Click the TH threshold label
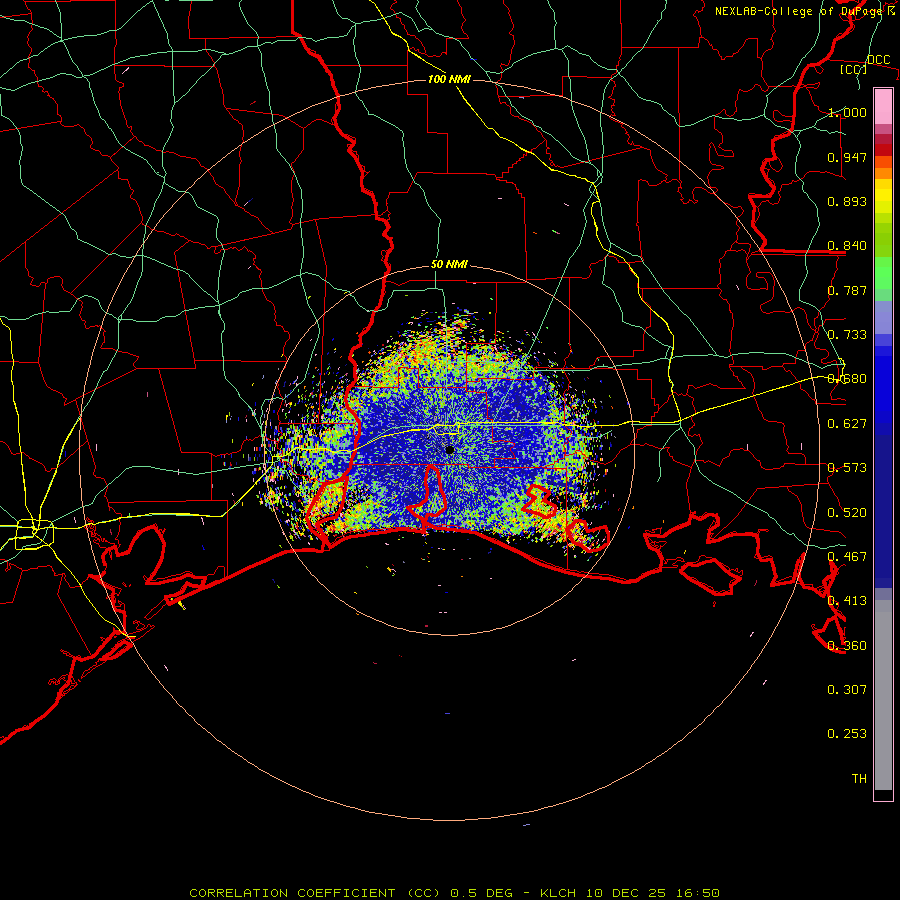900x900 pixels. 859,779
